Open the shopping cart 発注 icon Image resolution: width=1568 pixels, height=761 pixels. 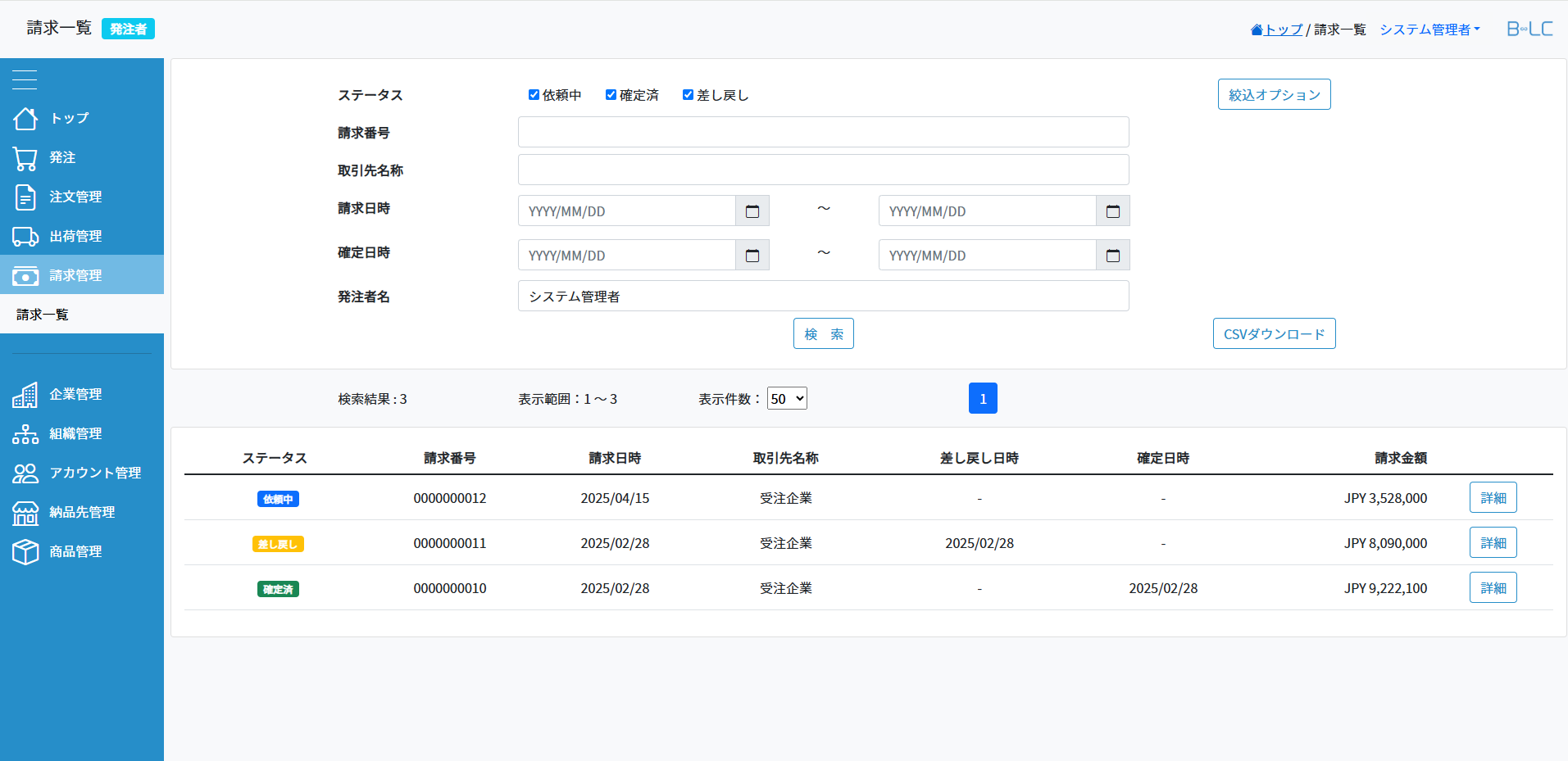(x=25, y=158)
